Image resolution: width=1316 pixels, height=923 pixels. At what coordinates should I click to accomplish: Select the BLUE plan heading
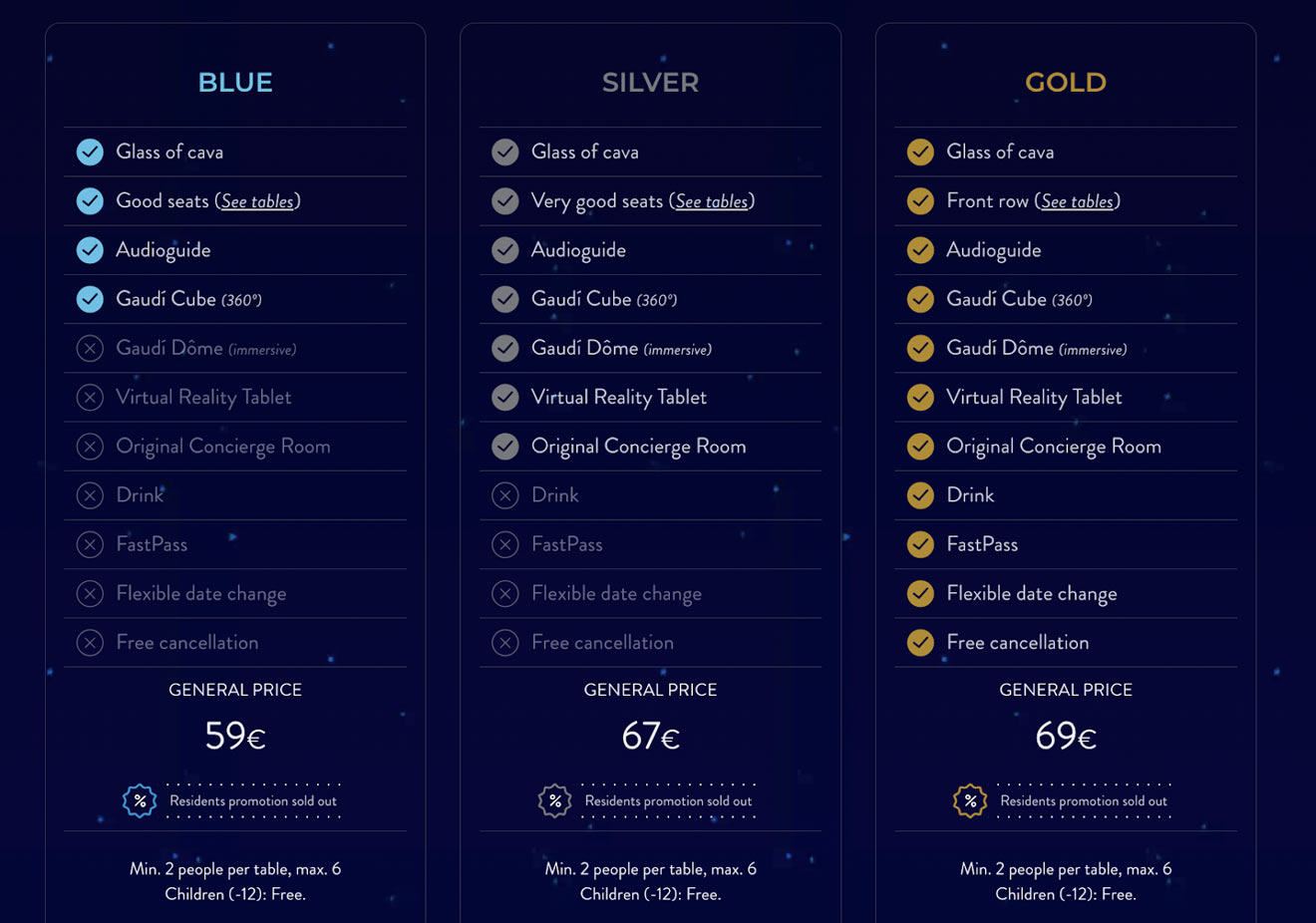[235, 82]
